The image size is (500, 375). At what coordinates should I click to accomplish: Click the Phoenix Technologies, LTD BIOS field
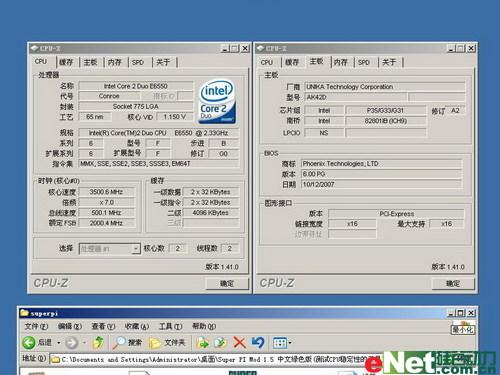coord(382,164)
